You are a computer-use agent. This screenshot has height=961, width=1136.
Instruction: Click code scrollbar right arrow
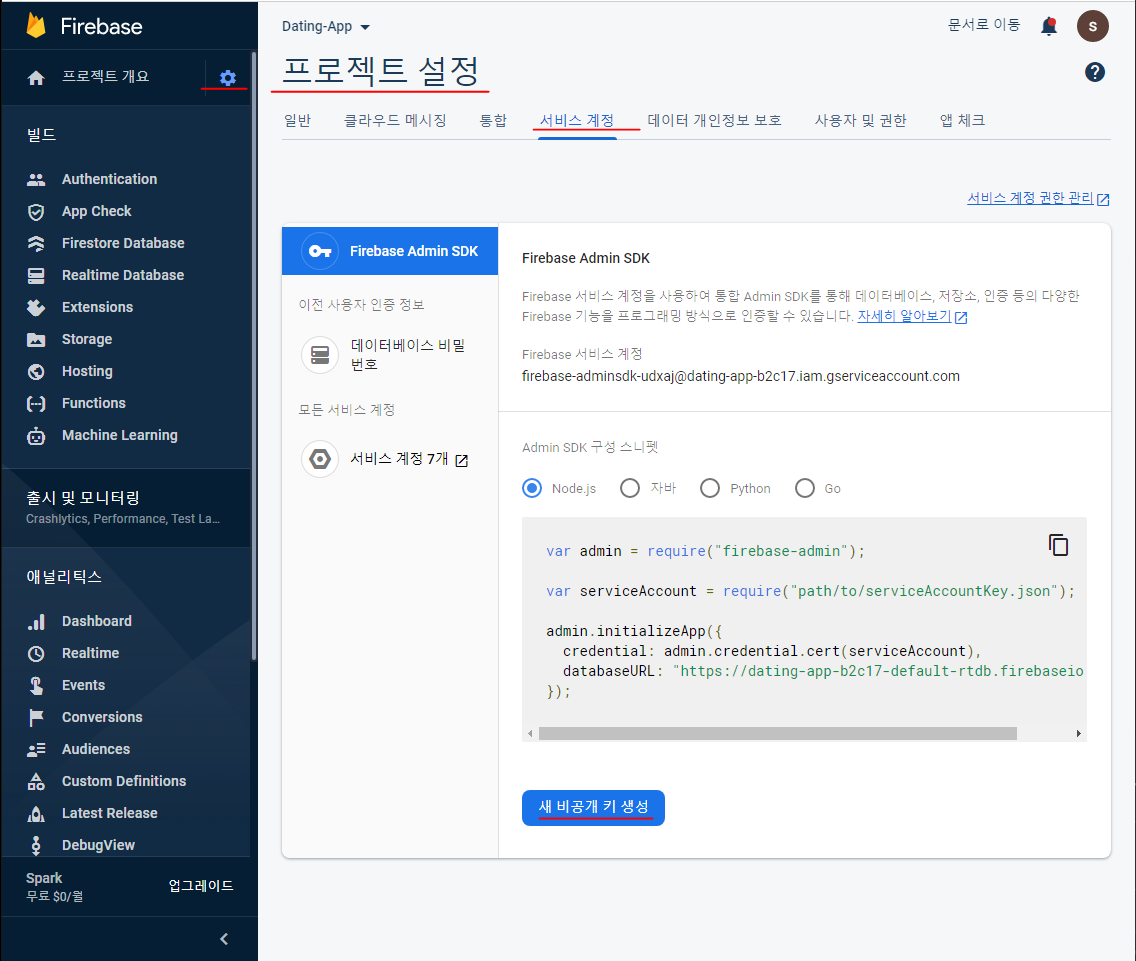(1079, 733)
